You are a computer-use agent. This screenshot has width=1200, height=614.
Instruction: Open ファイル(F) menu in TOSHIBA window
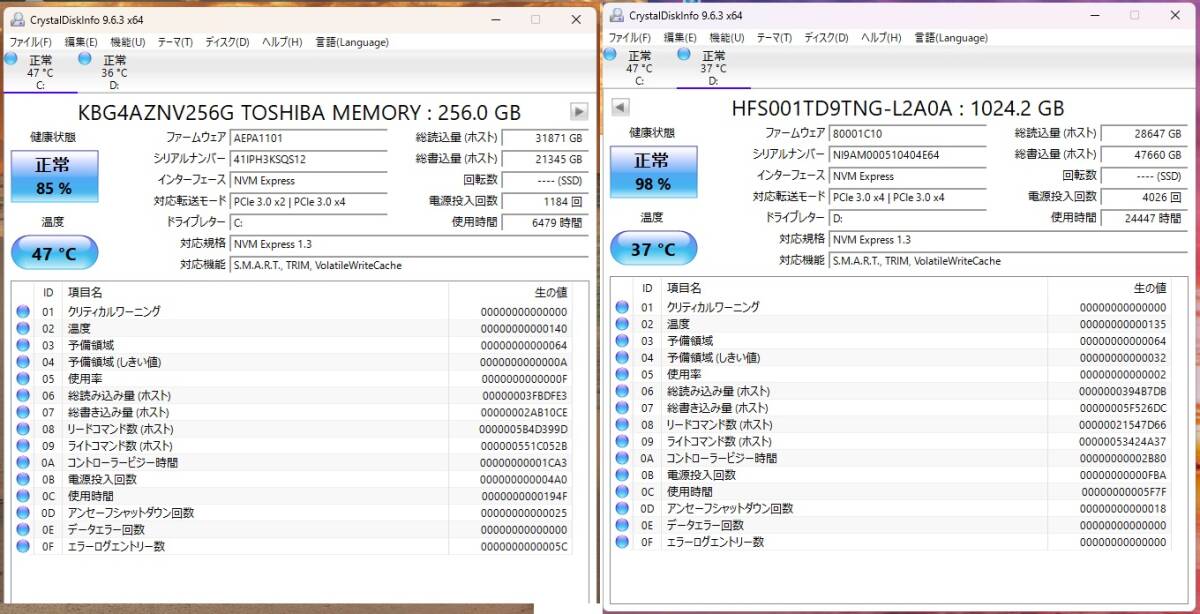tap(31, 42)
